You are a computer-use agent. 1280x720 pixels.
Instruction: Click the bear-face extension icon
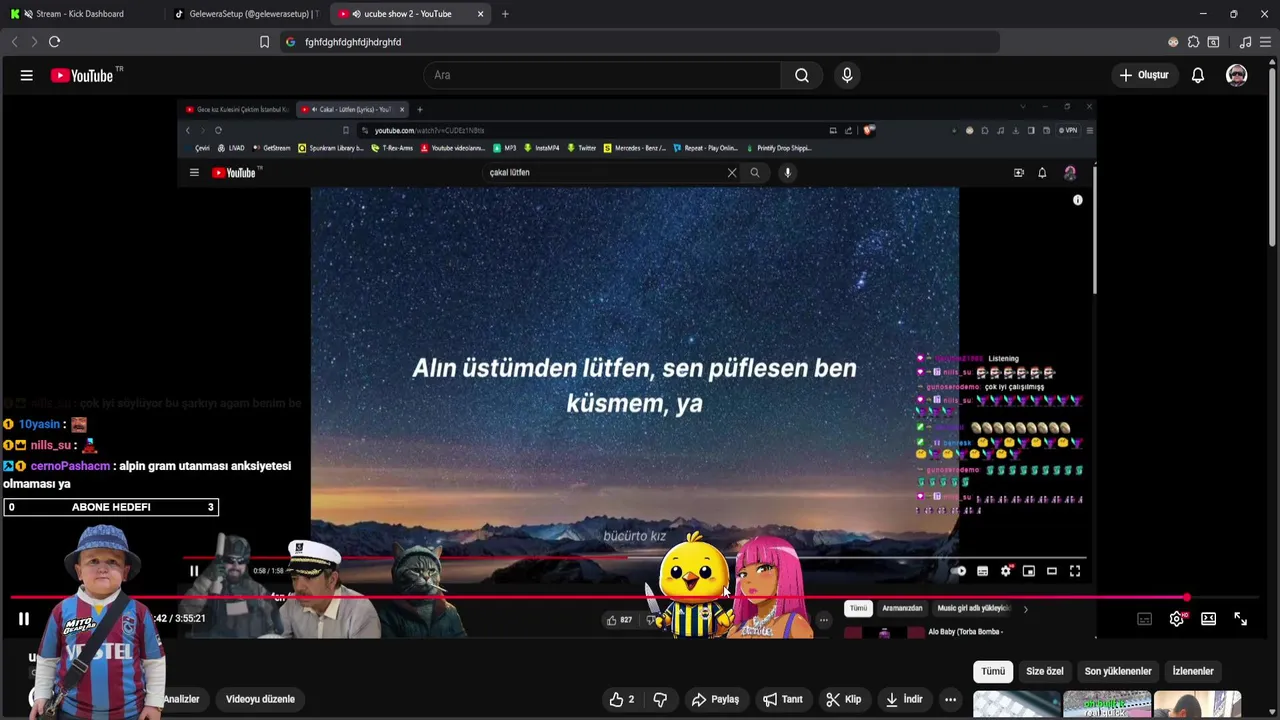pos(1173,42)
